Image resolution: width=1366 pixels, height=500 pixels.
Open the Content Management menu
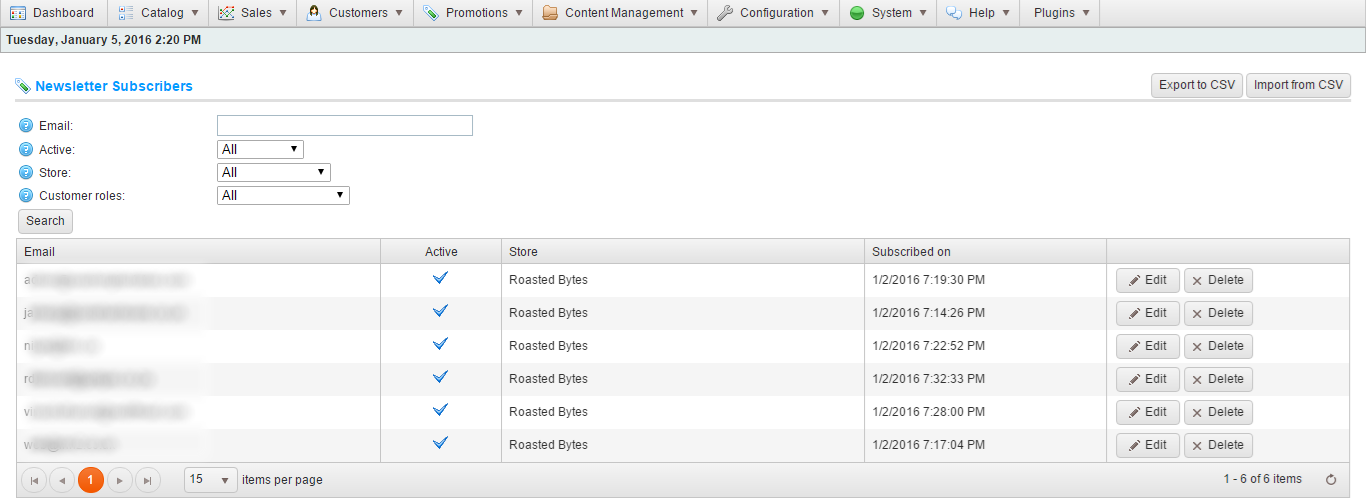[x=620, y=13]
